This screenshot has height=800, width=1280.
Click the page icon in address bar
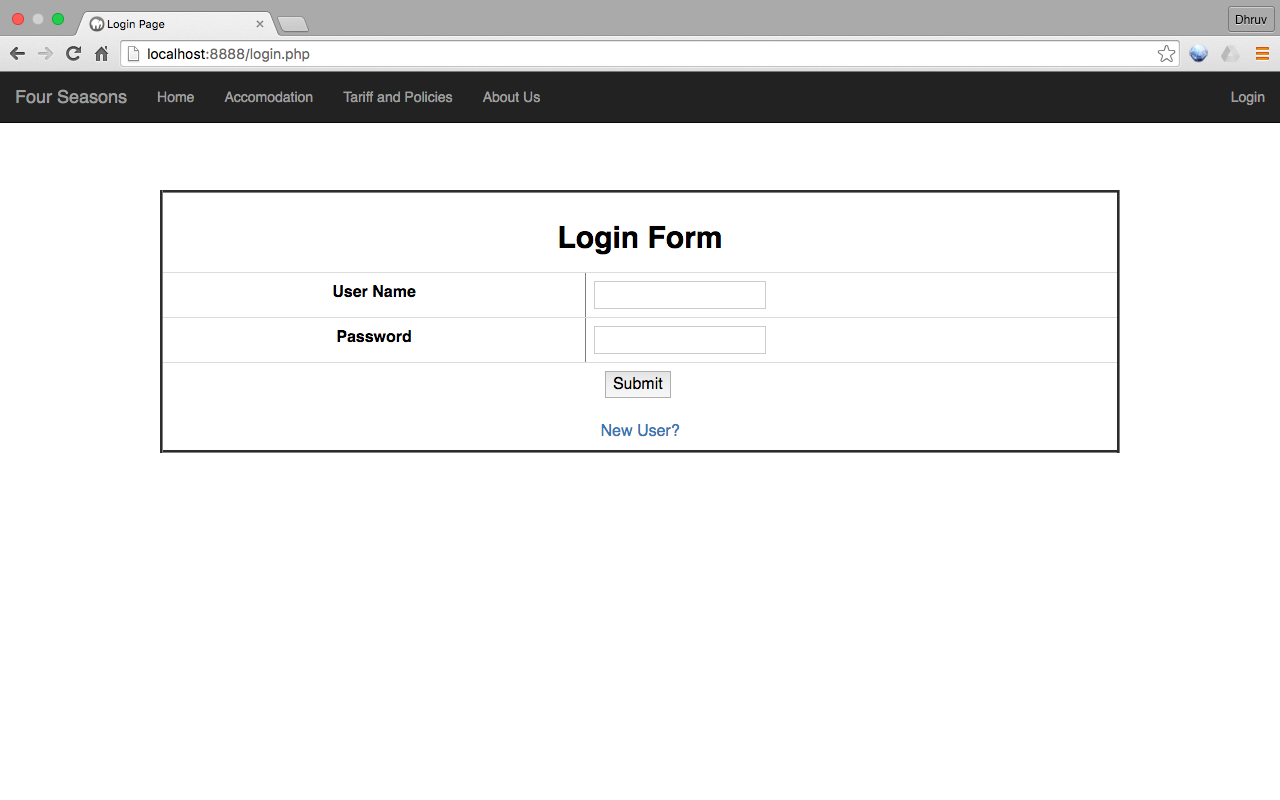(x=134, y=54)
